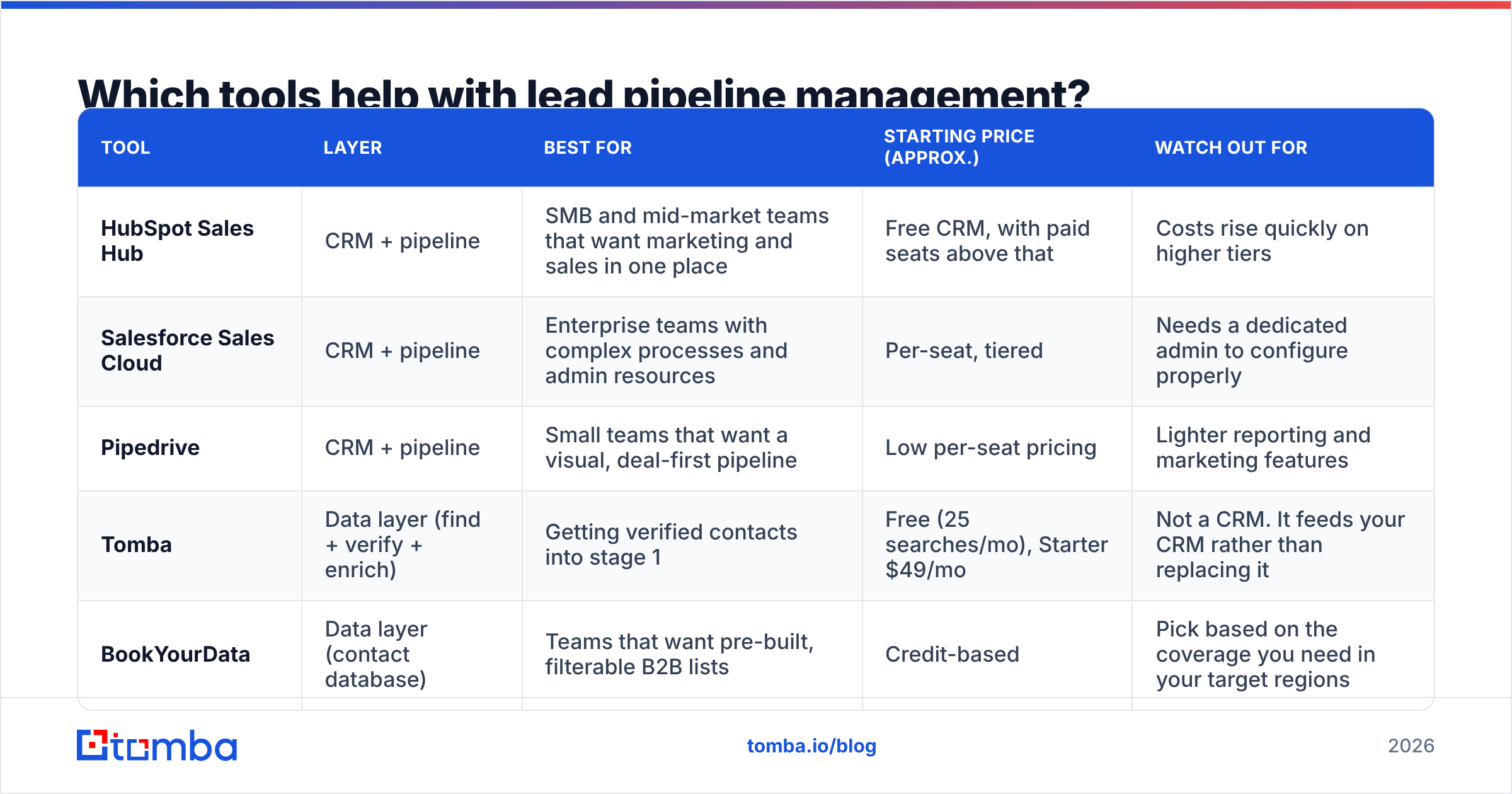Click 'Free (25 searches/mo), Starter $49/mo'

[x=996, y=544]
